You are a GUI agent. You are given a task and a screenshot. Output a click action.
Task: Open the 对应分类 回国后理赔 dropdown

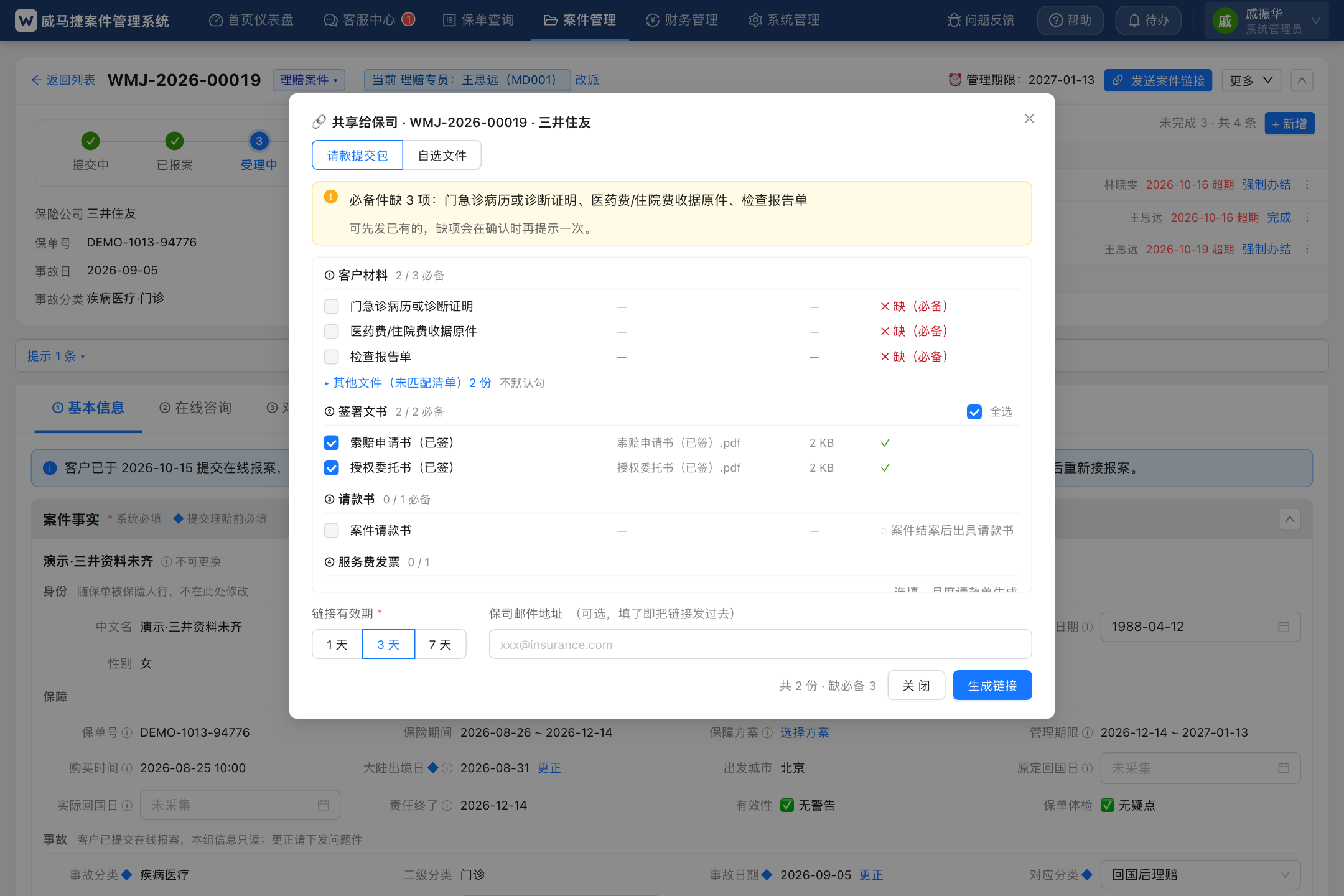(x=1200, y=874)
